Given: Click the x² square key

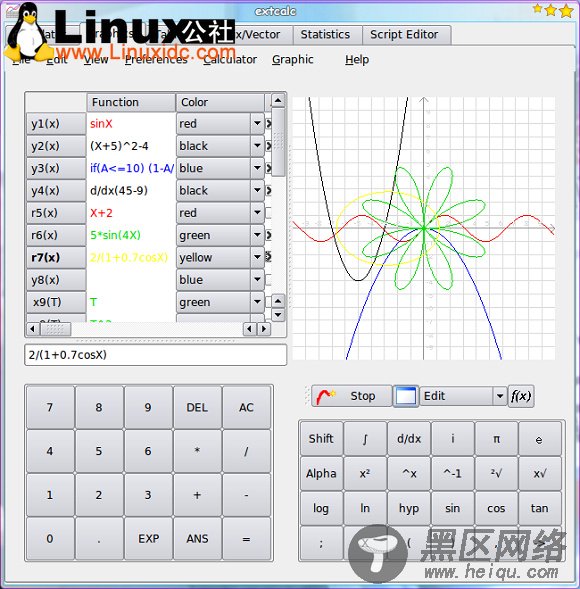Looking at the screenshot, I should pyautogui.click(x=365, y=473).
